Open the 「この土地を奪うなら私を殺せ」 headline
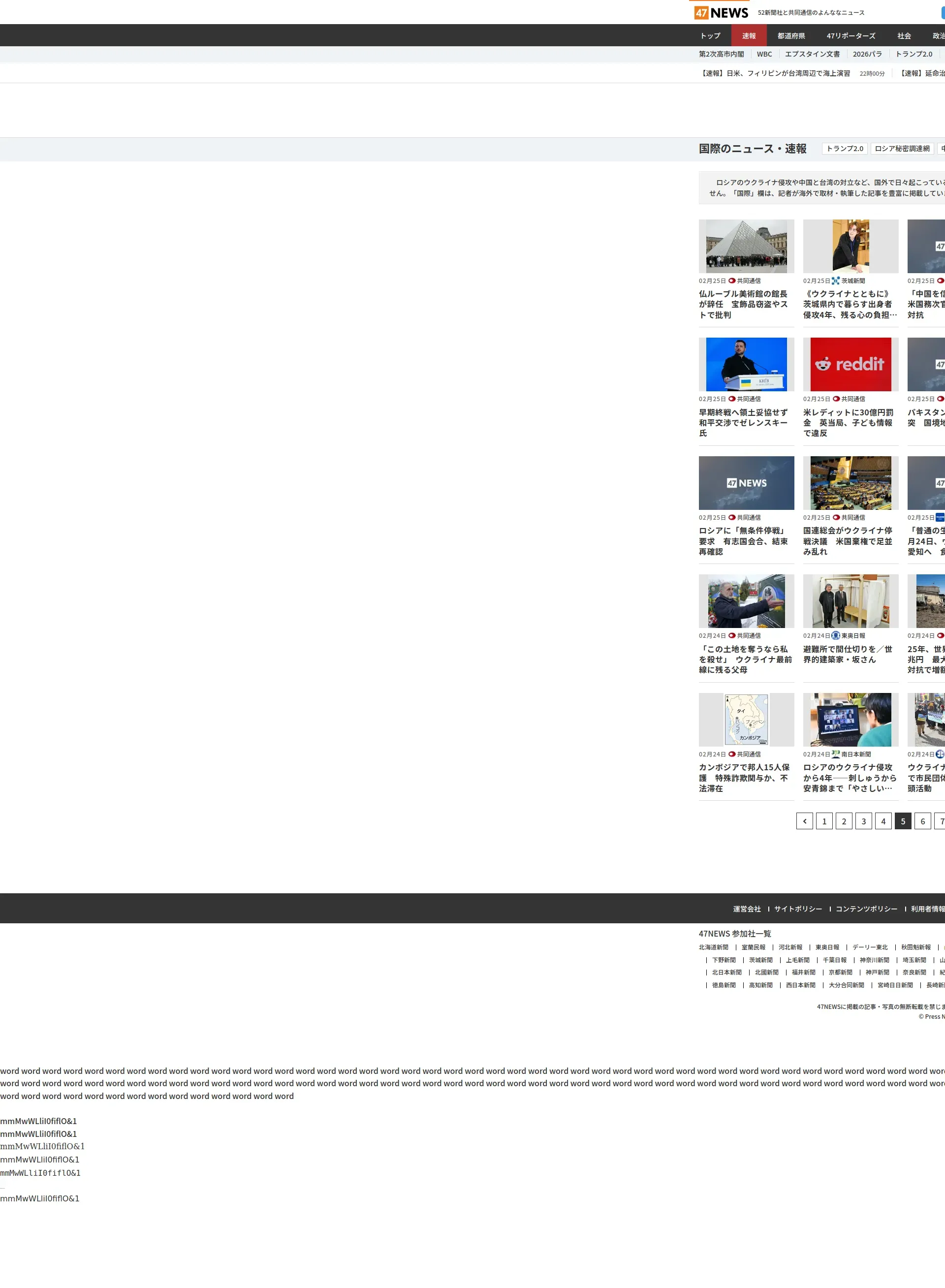Viewport: 945px width, 1288px height. 745,660
